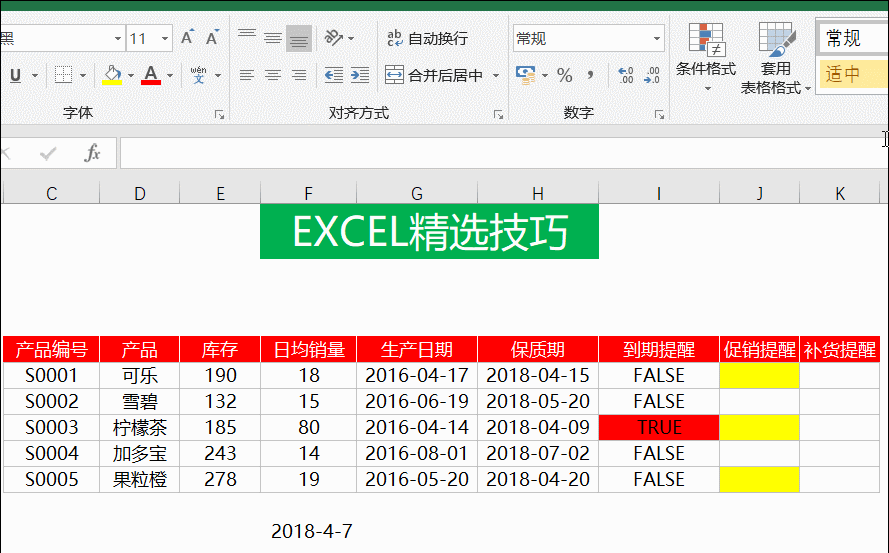Viewport: 889px width, 553px height.
Task: Click inside the formula bar input
Action: (503, 153)
